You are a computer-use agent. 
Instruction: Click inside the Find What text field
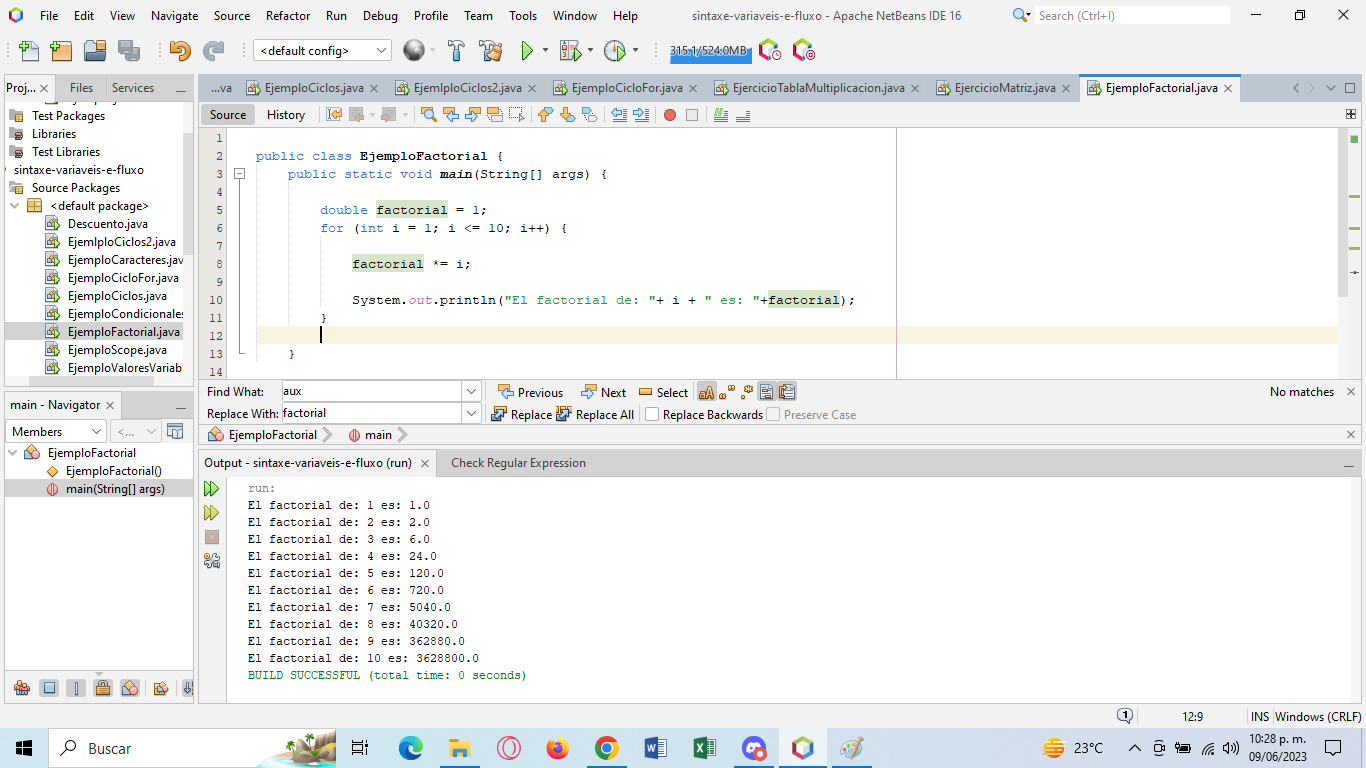[371, 391]
